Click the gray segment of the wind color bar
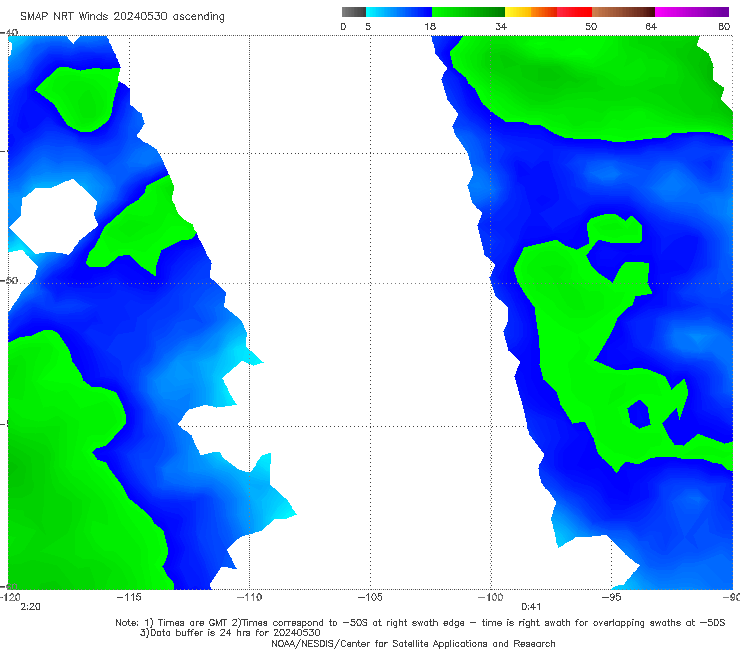This screenshot has height=650, width=740. [x=354, y=12]
